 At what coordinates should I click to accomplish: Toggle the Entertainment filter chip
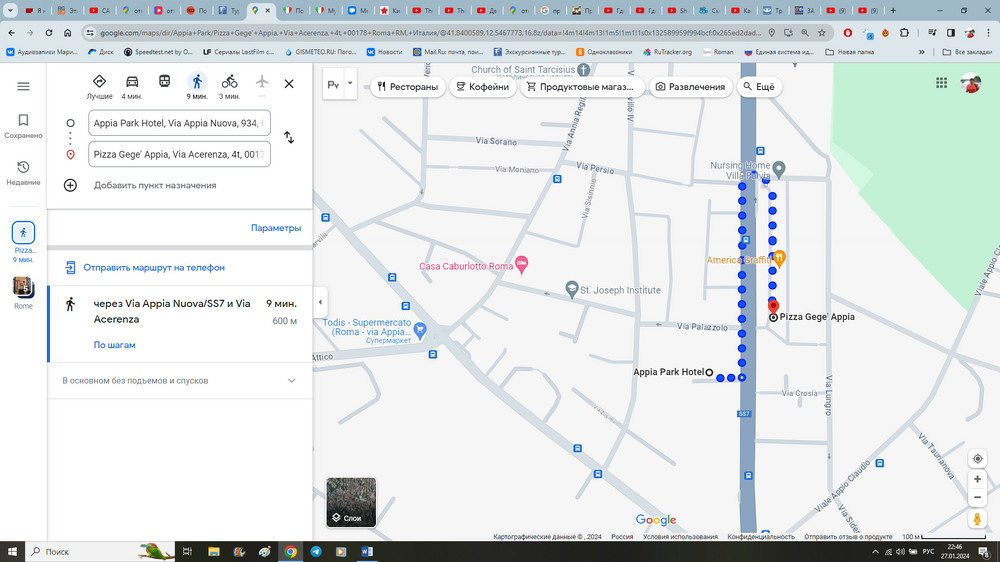(689, 87)
